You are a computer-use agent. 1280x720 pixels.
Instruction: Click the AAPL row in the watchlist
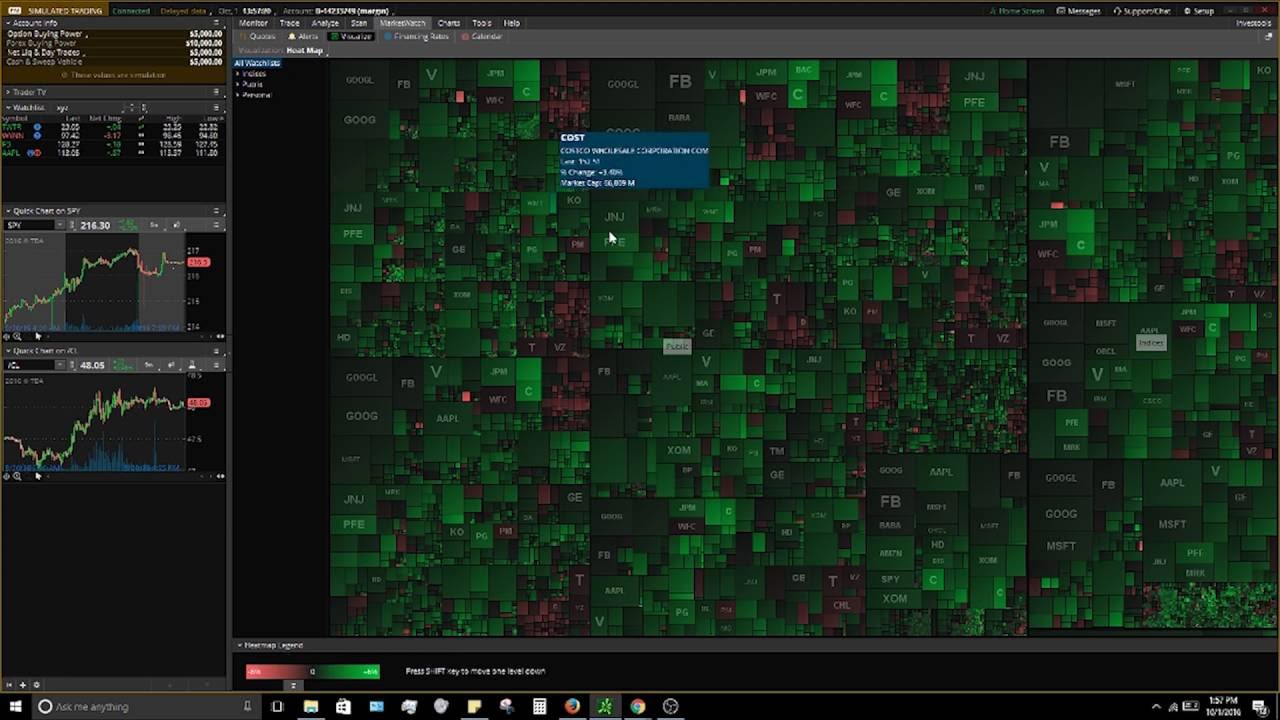coord(112,153)
